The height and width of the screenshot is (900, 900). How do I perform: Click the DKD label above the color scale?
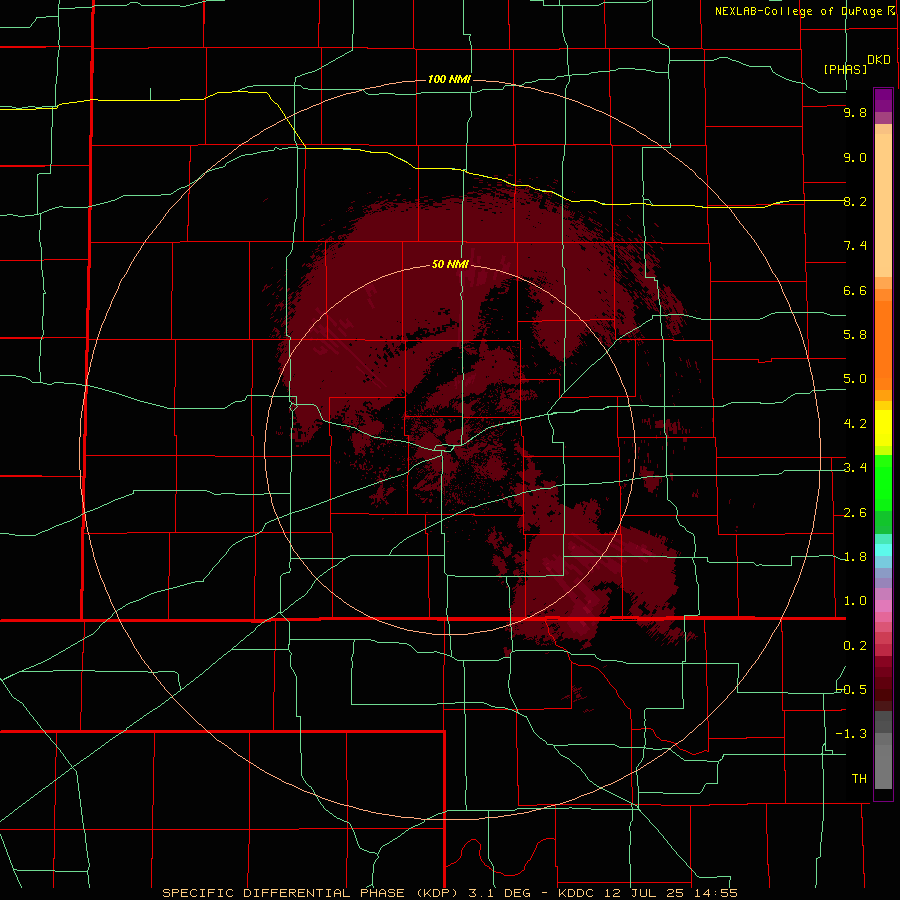click(879, 59)
